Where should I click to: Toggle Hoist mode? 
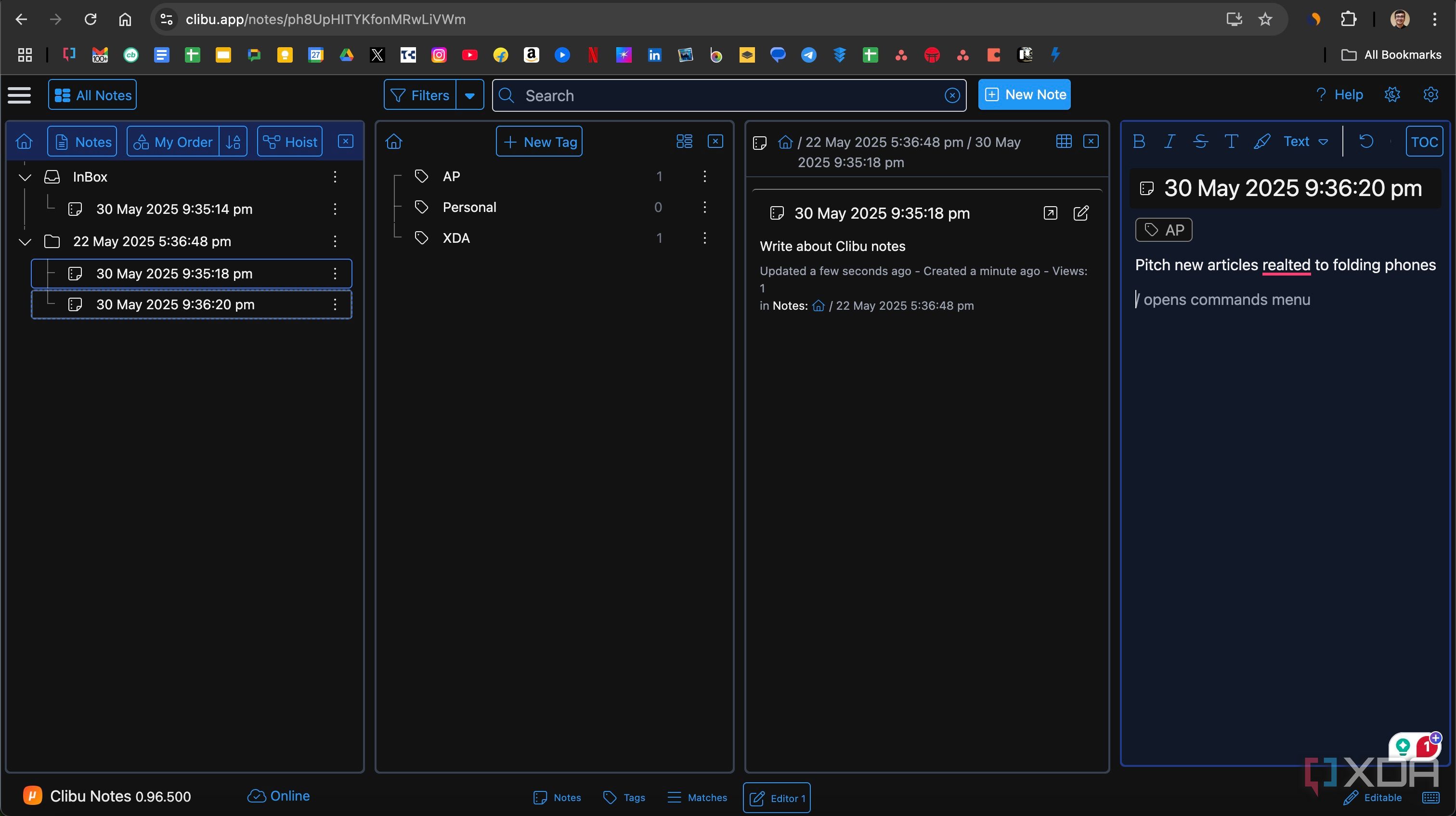[290, 141]
